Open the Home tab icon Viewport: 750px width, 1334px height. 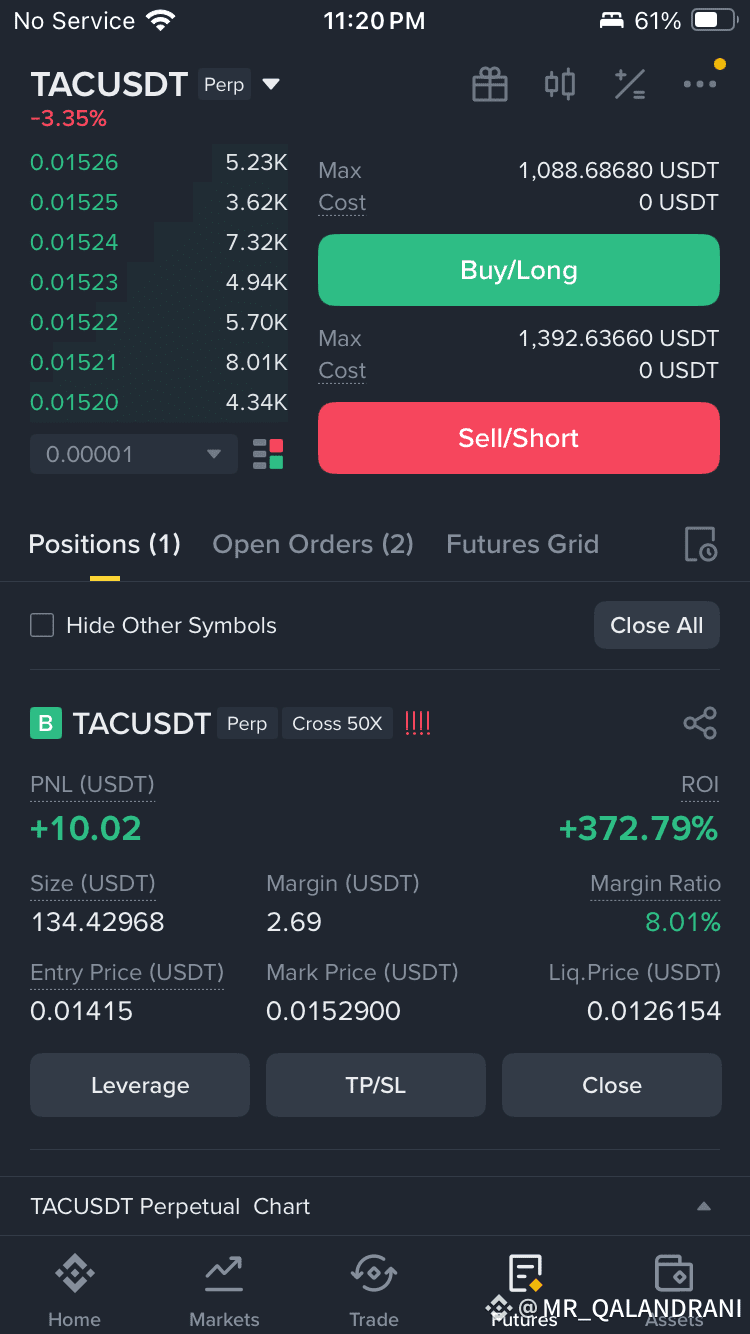pyautogui.click(x=74, y=1273)
